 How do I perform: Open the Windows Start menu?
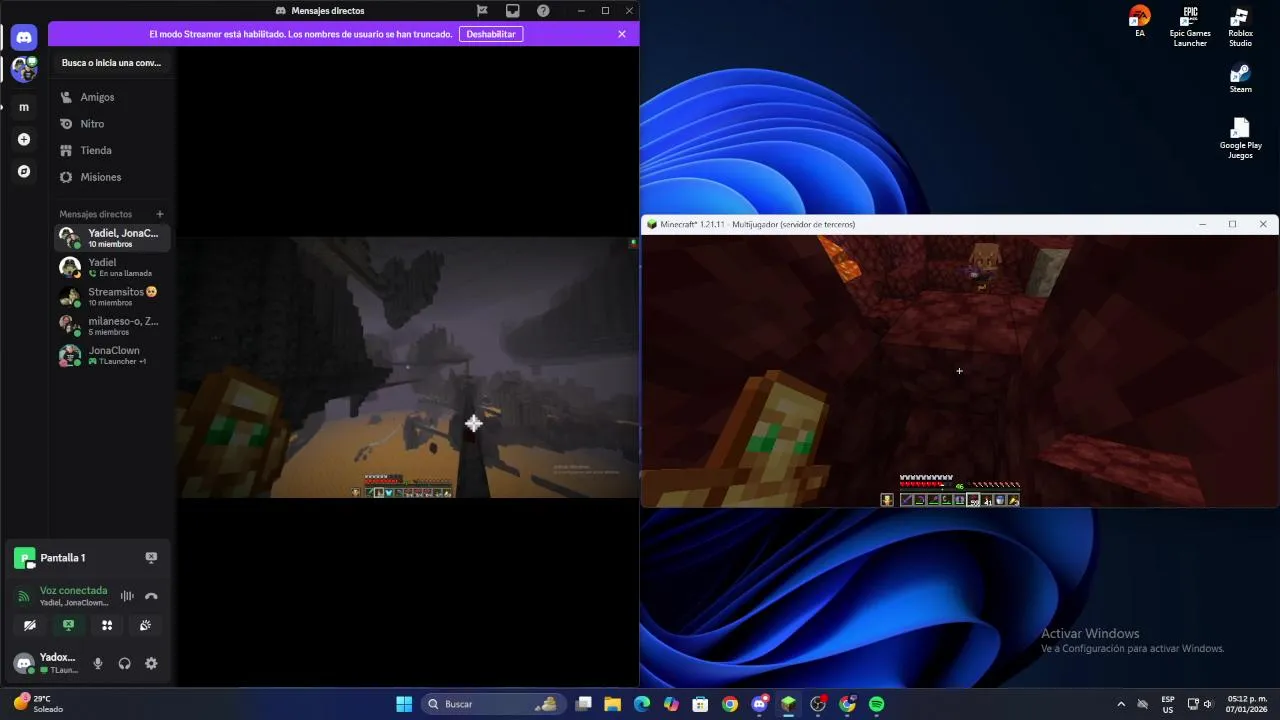point(404,704)
